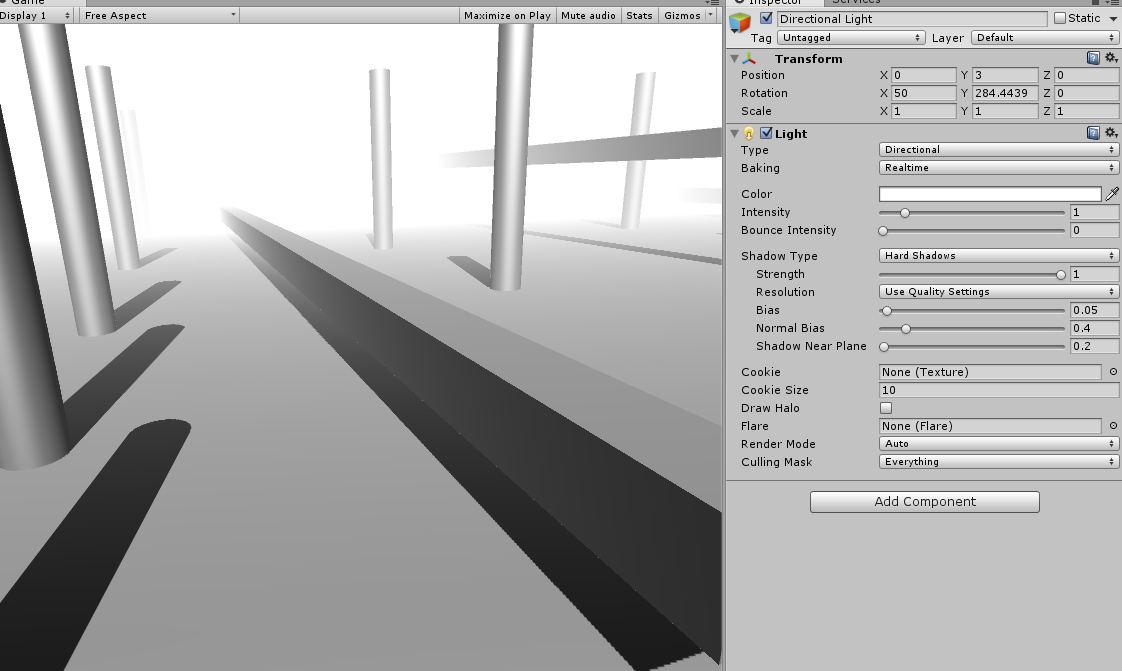Click the Position X field

(x=923, y=75)
